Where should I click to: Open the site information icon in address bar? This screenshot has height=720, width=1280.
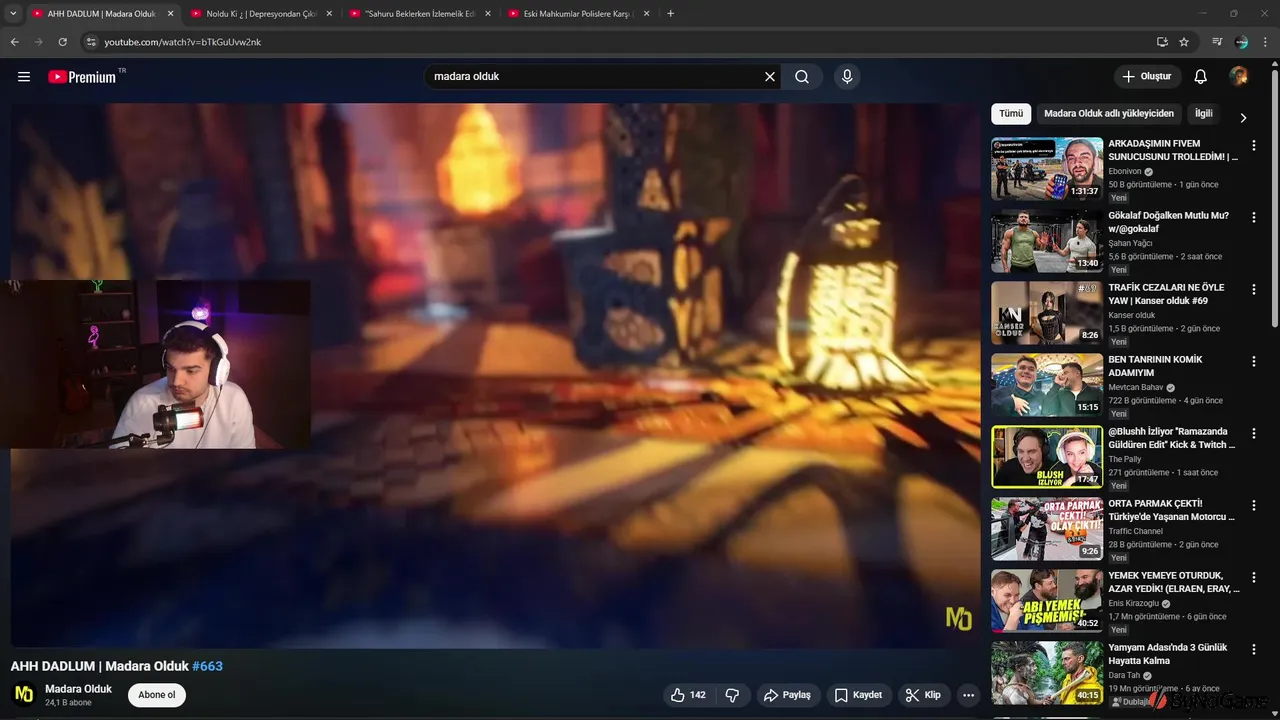coord(91,42)
